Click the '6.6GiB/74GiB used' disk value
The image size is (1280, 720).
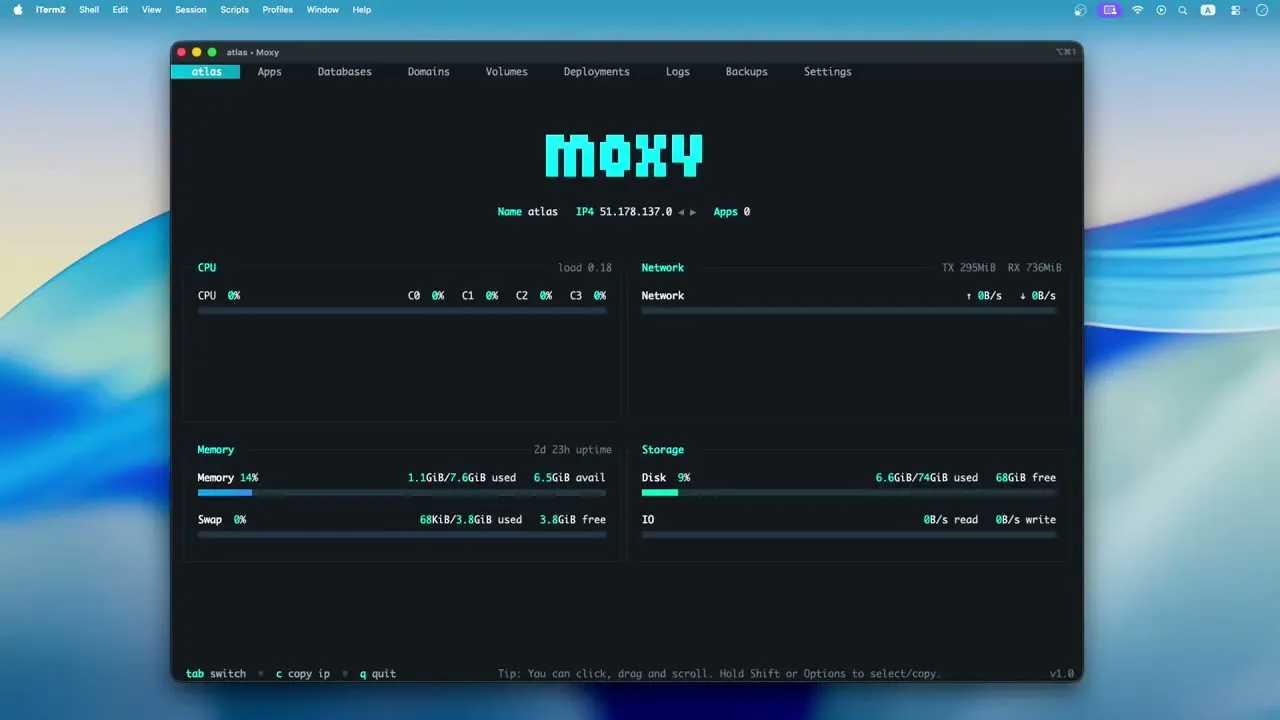click(927, 478)
